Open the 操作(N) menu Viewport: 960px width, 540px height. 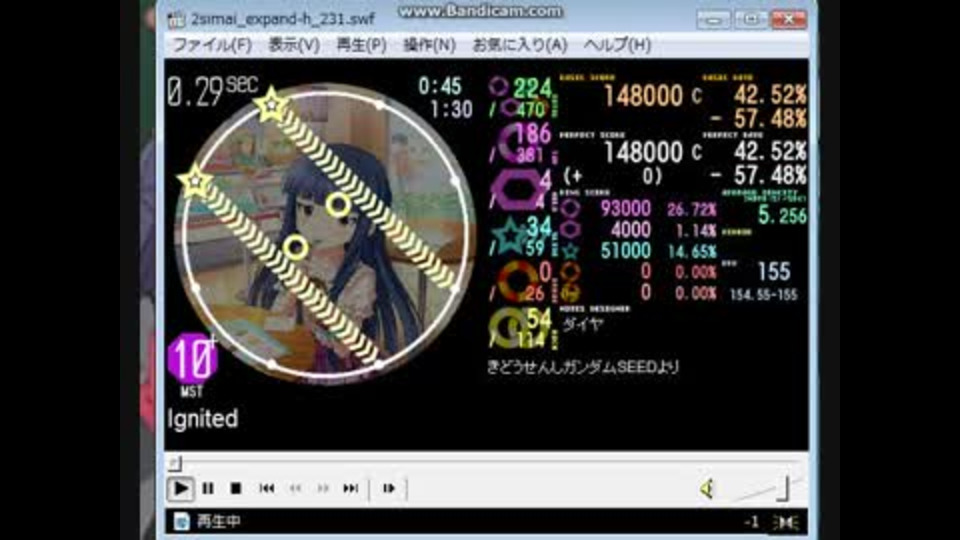click(x=429, y=45)
